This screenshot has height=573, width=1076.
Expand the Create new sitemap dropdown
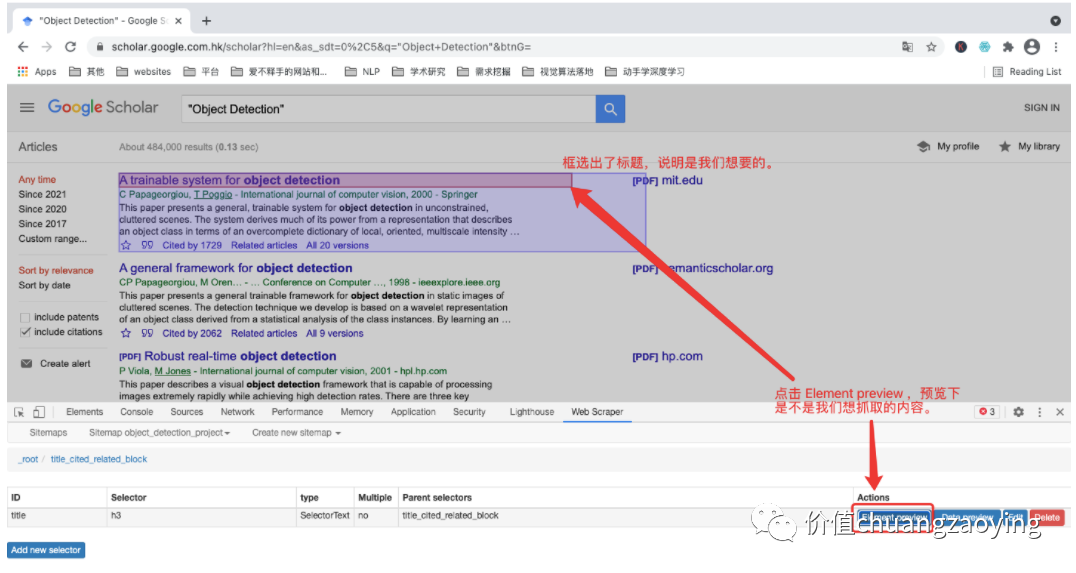pyautogui.click(x=296, y=432)
